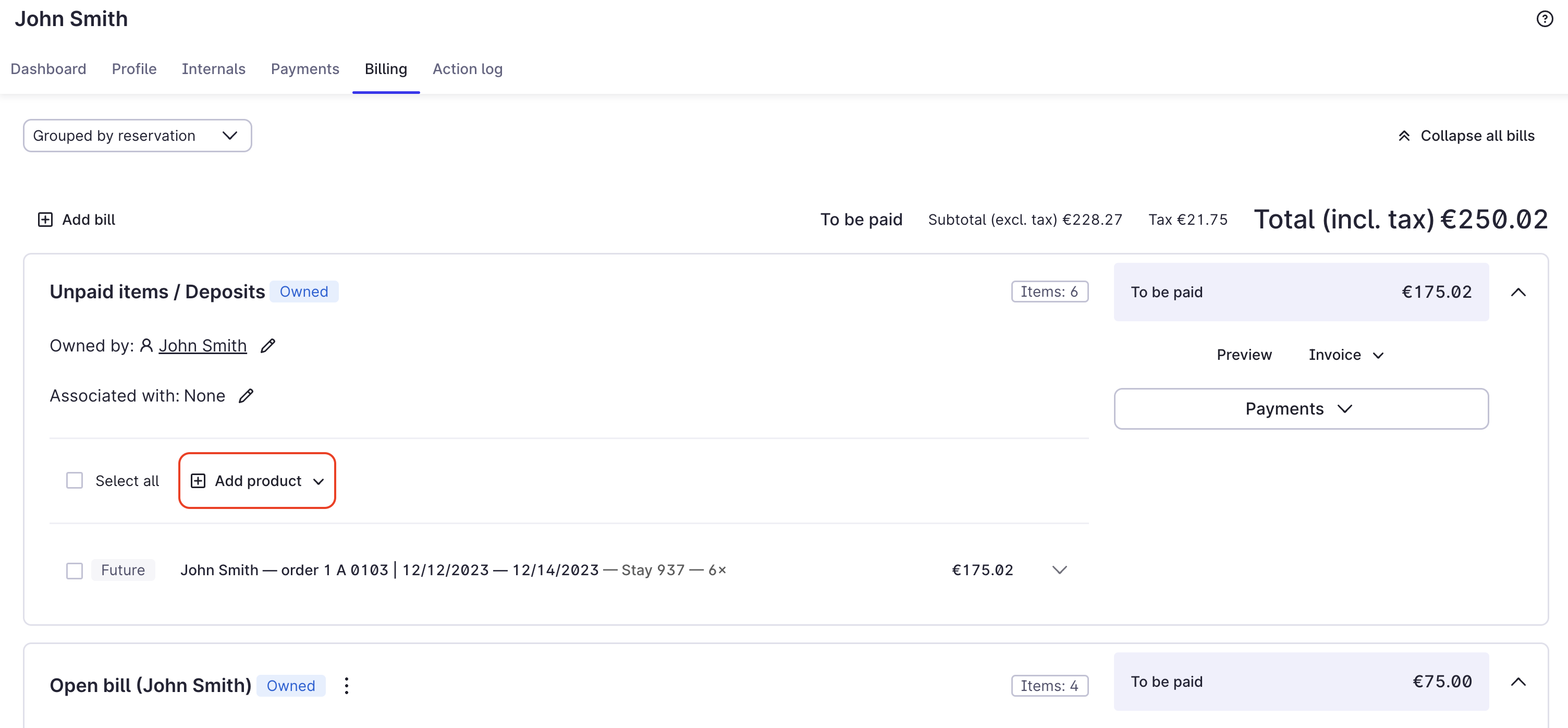Collapse the Open bill (John Smith) section
Screen dimensions: 1568x728
1518,682
